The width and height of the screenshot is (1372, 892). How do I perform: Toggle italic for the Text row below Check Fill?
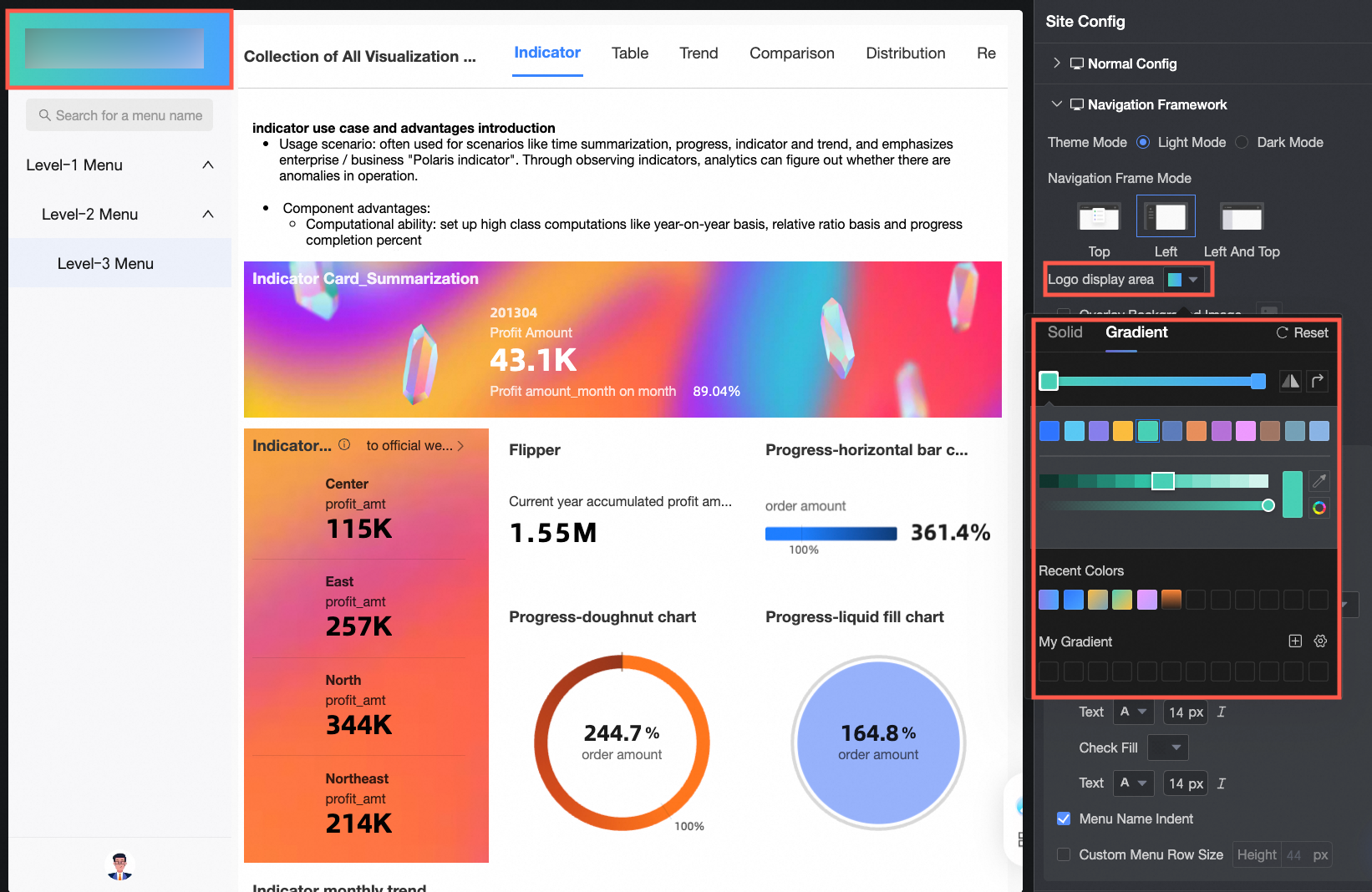[x=1222, y=783]
